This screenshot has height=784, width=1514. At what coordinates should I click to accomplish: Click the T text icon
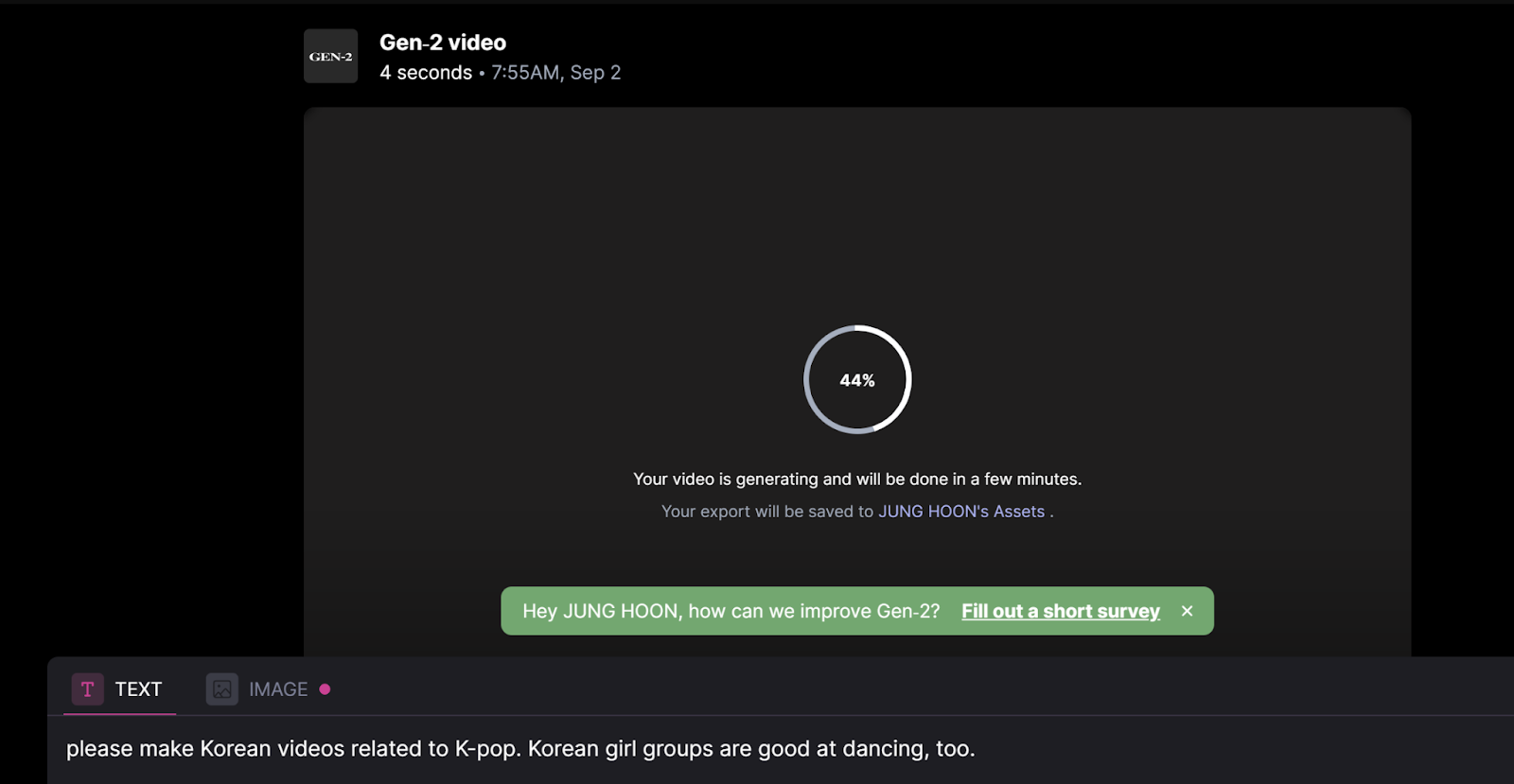(x=87, y=689)
